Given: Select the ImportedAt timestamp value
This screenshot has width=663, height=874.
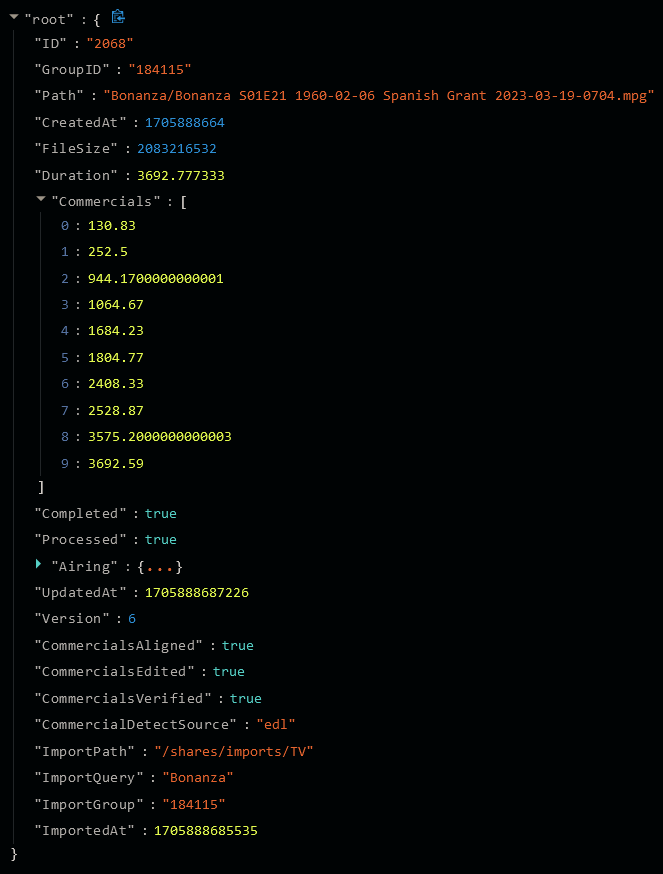Looking at the screenshot, I should click(x=206, y=831).
